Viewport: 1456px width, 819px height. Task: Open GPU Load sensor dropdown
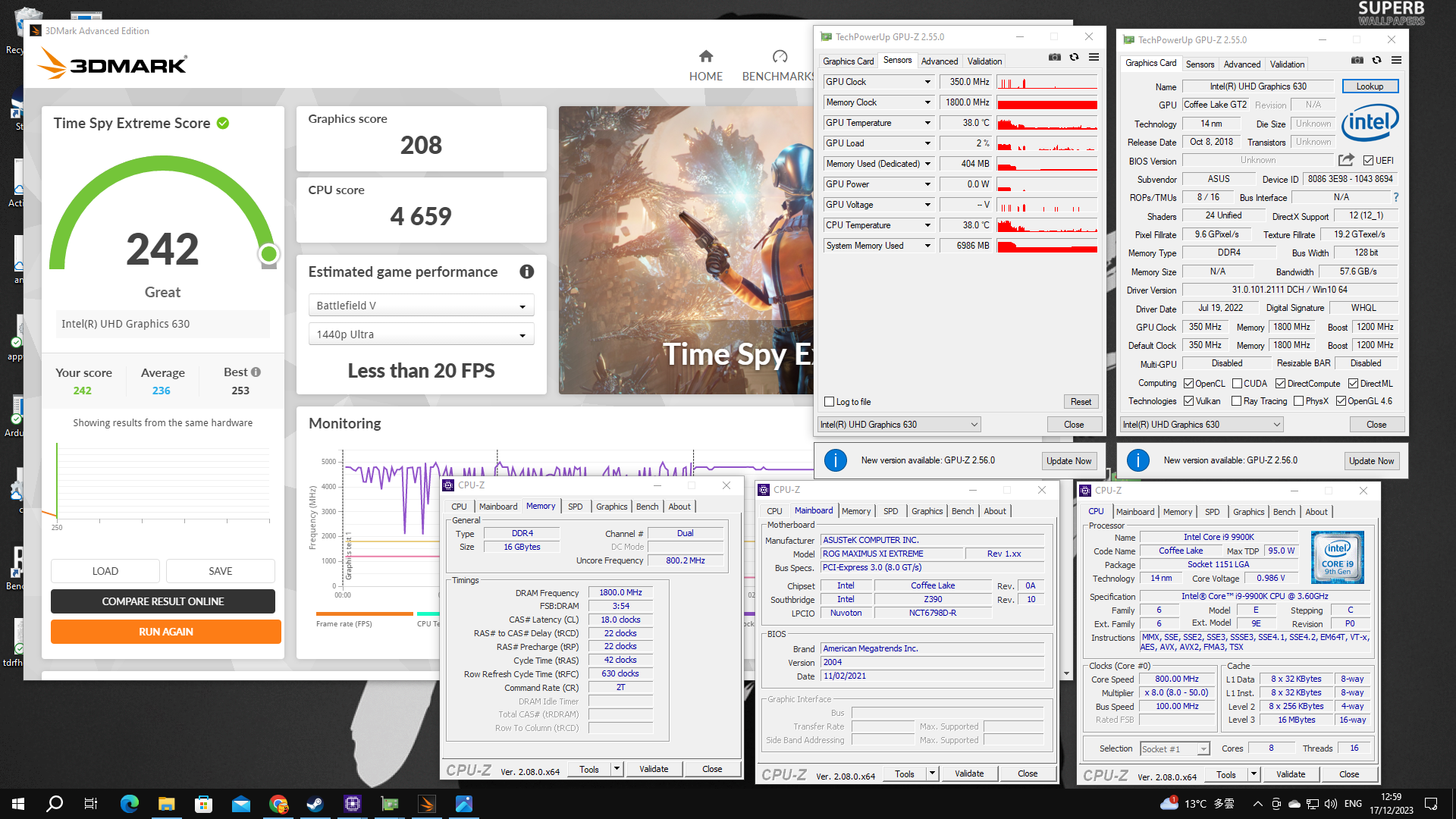927,143
